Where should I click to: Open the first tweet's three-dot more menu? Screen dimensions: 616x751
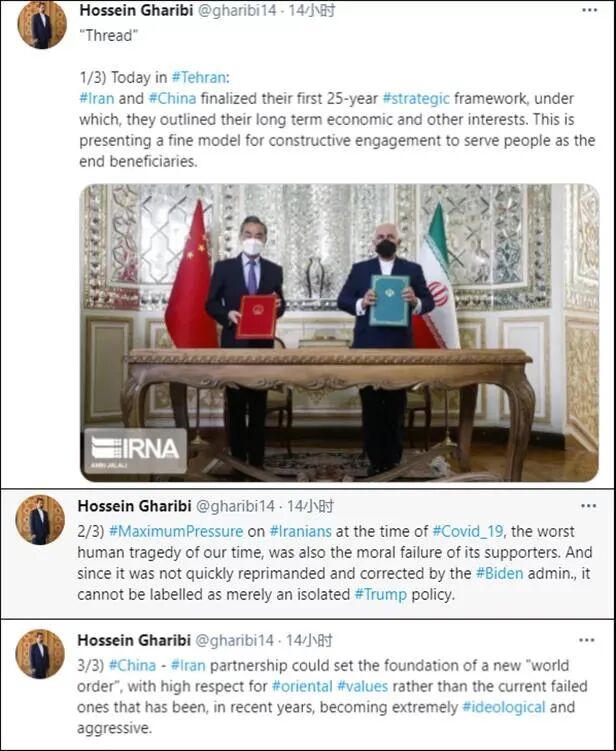tap(589, 10)
